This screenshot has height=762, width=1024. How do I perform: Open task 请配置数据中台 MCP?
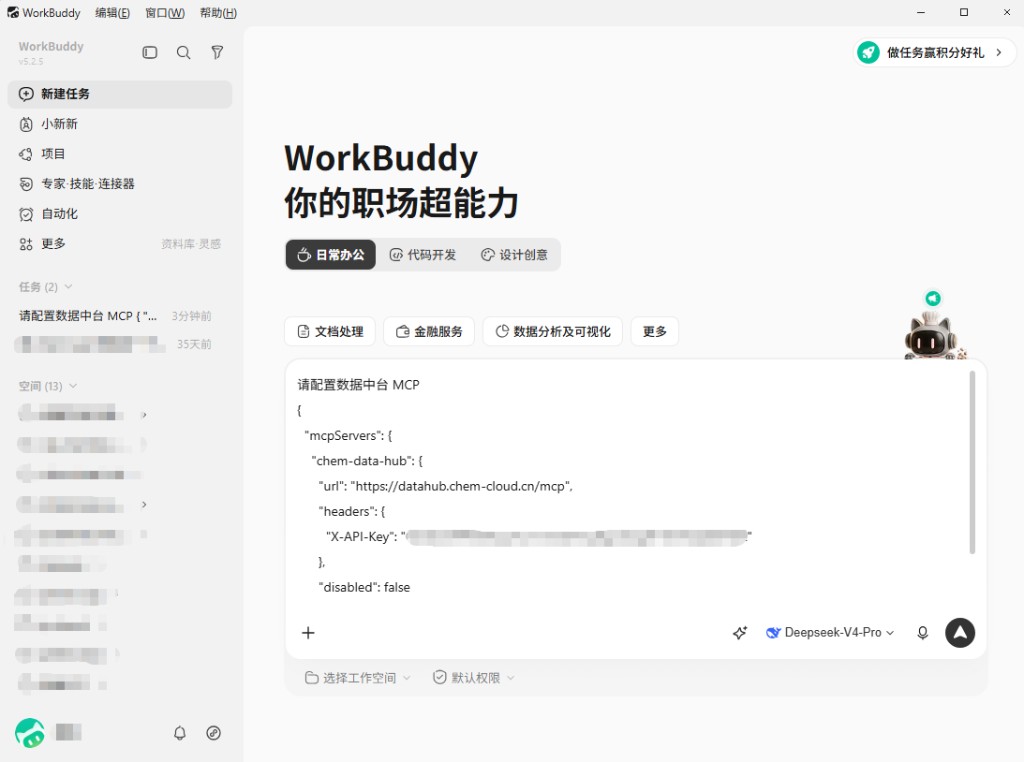pyautogui.click(x=120, y=316)
